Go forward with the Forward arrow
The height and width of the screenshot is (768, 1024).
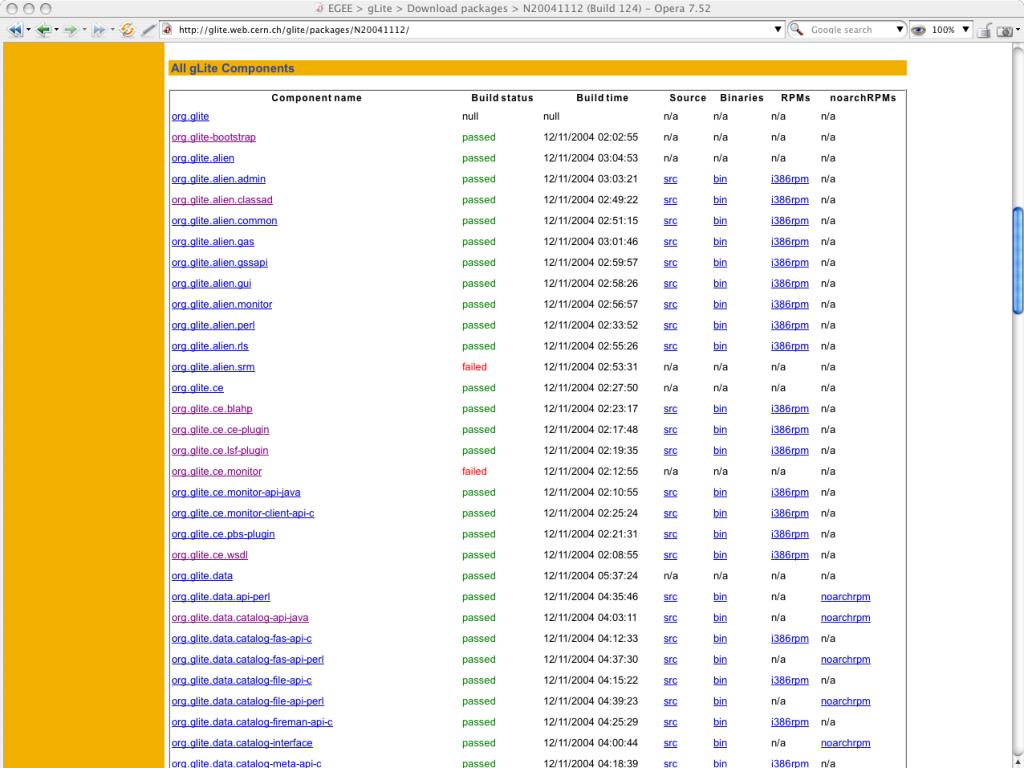(x=71, y=29)
